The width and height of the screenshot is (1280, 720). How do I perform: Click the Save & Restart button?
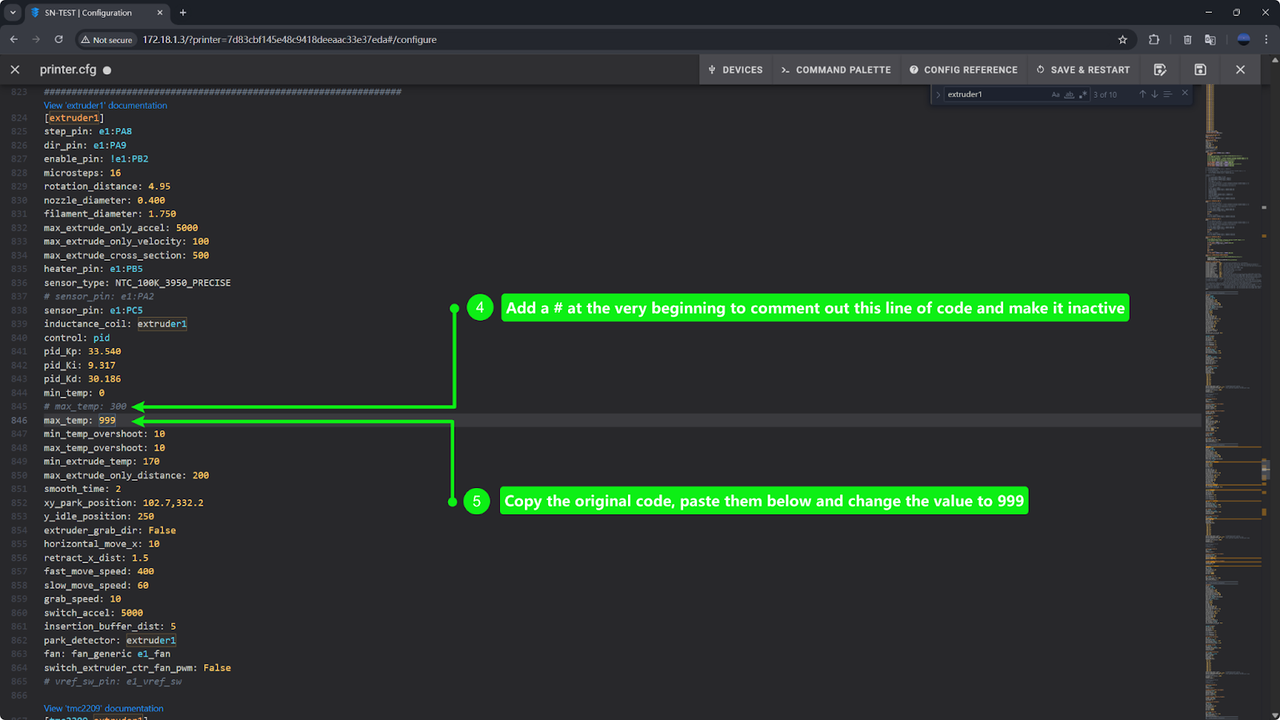1083,70
